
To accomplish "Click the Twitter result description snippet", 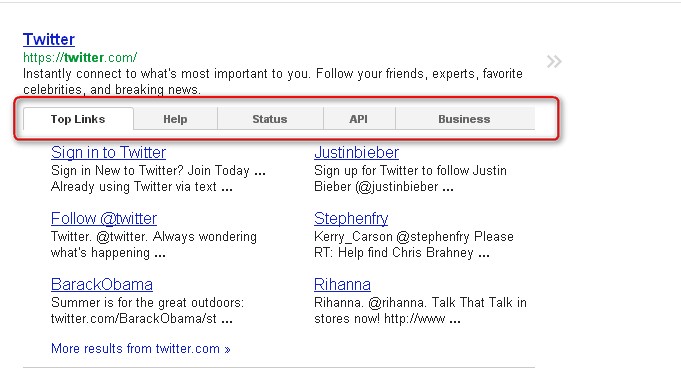I will (272, 81).
